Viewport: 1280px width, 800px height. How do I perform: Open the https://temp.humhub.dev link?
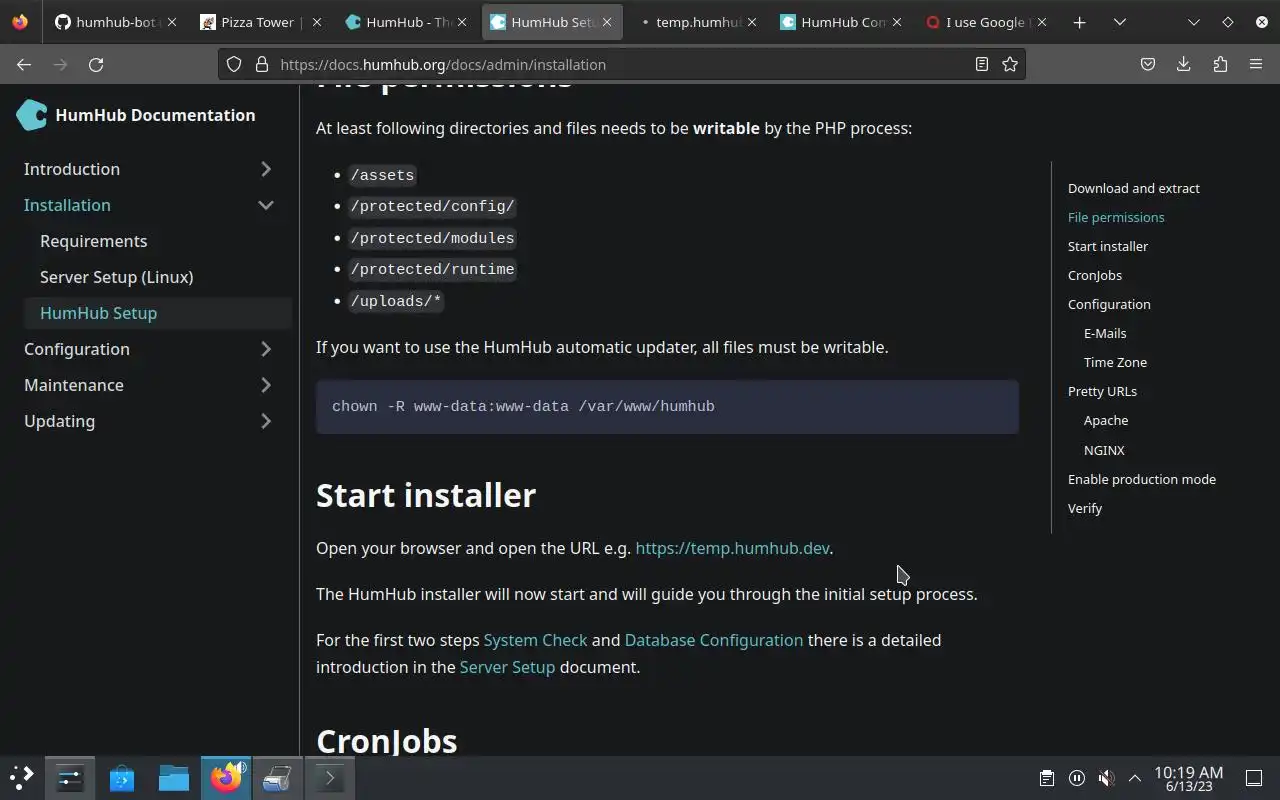[732, 548]
